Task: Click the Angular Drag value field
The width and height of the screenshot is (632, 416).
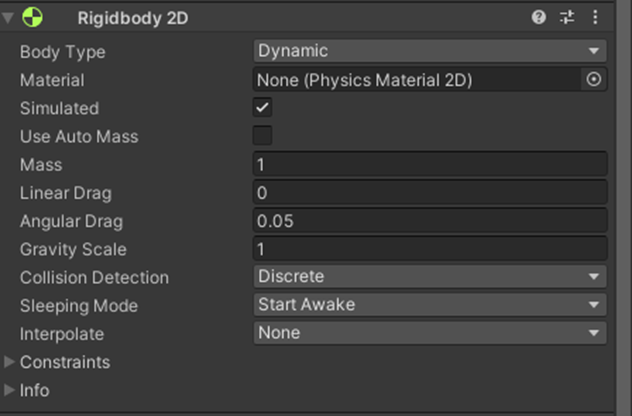Action: tap(430, 220)
